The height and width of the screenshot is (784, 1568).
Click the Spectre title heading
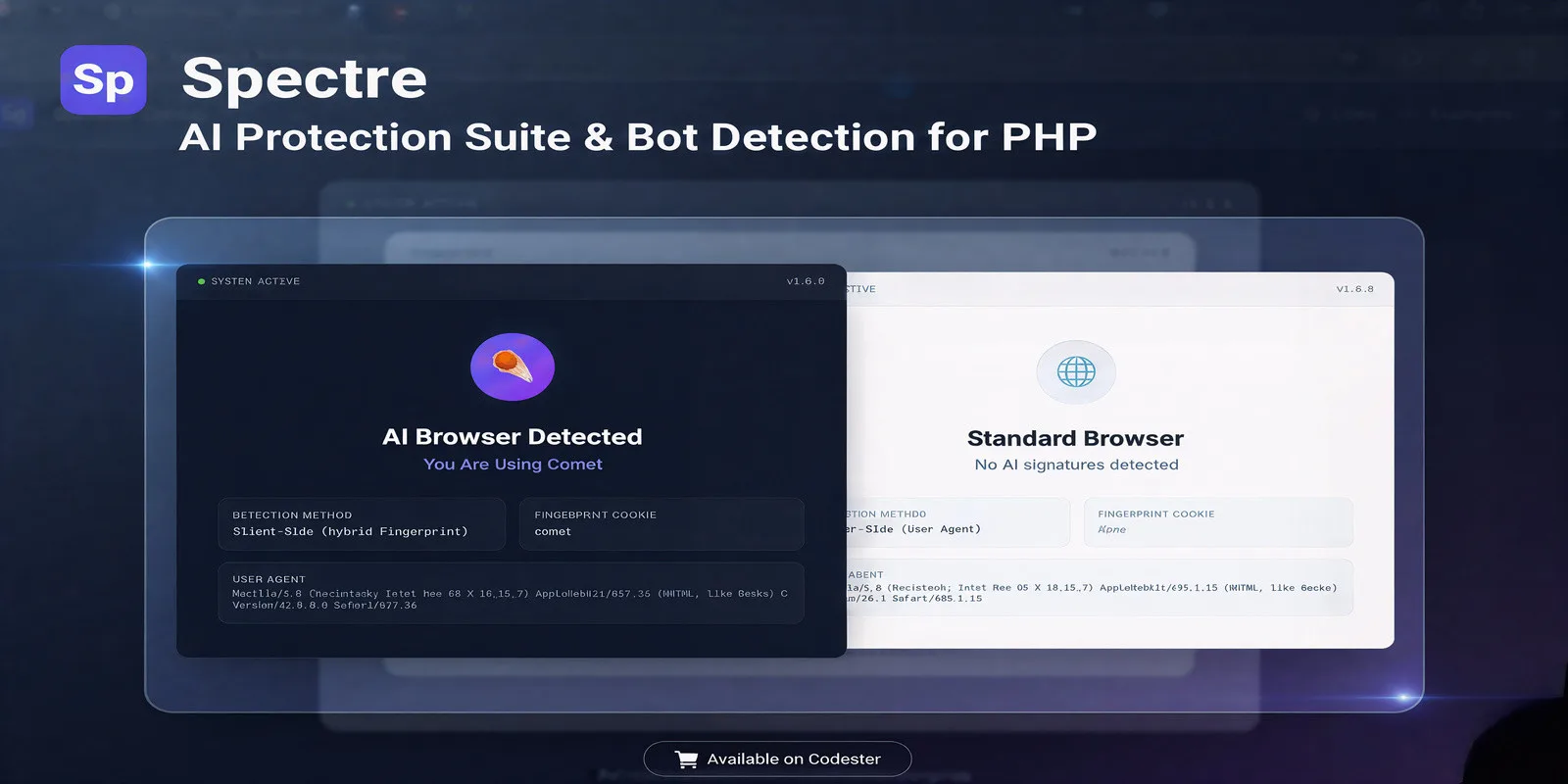pyautogui.click(x=305, y=77)
